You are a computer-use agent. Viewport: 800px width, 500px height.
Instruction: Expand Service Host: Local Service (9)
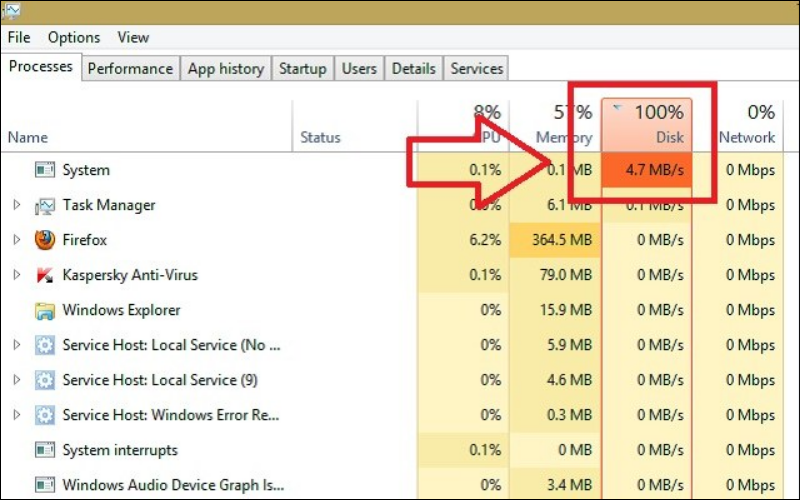click(17, 380)
